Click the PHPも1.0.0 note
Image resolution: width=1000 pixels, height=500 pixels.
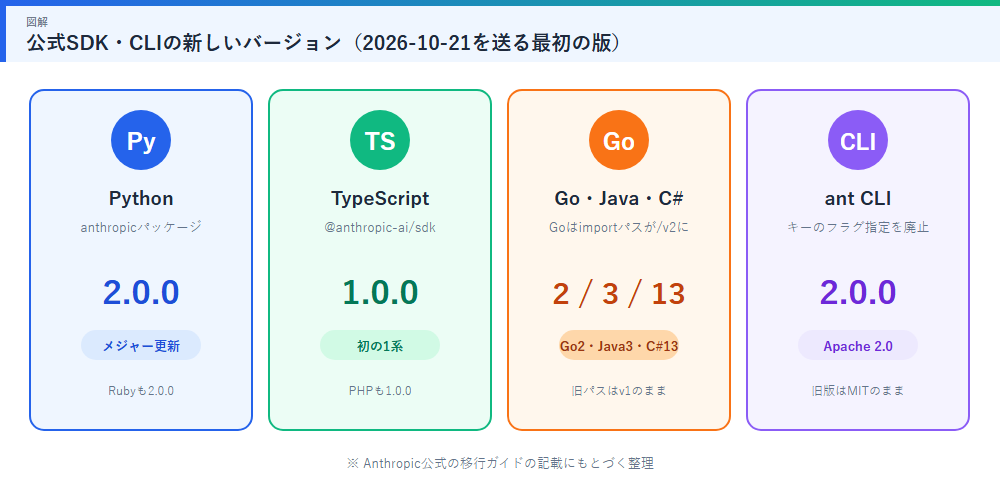point(380,391)
